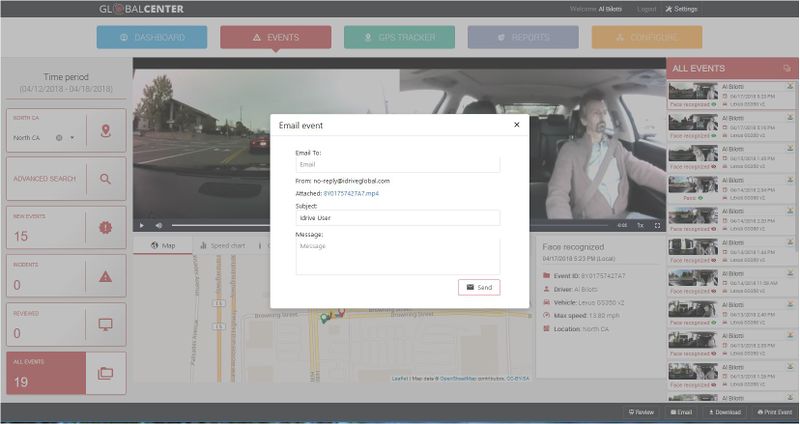Image resolution: width=800 pixels, height=424 pixels.
Task: Click the Advanced Search magnifier icon
Action: tap(106, 179)
